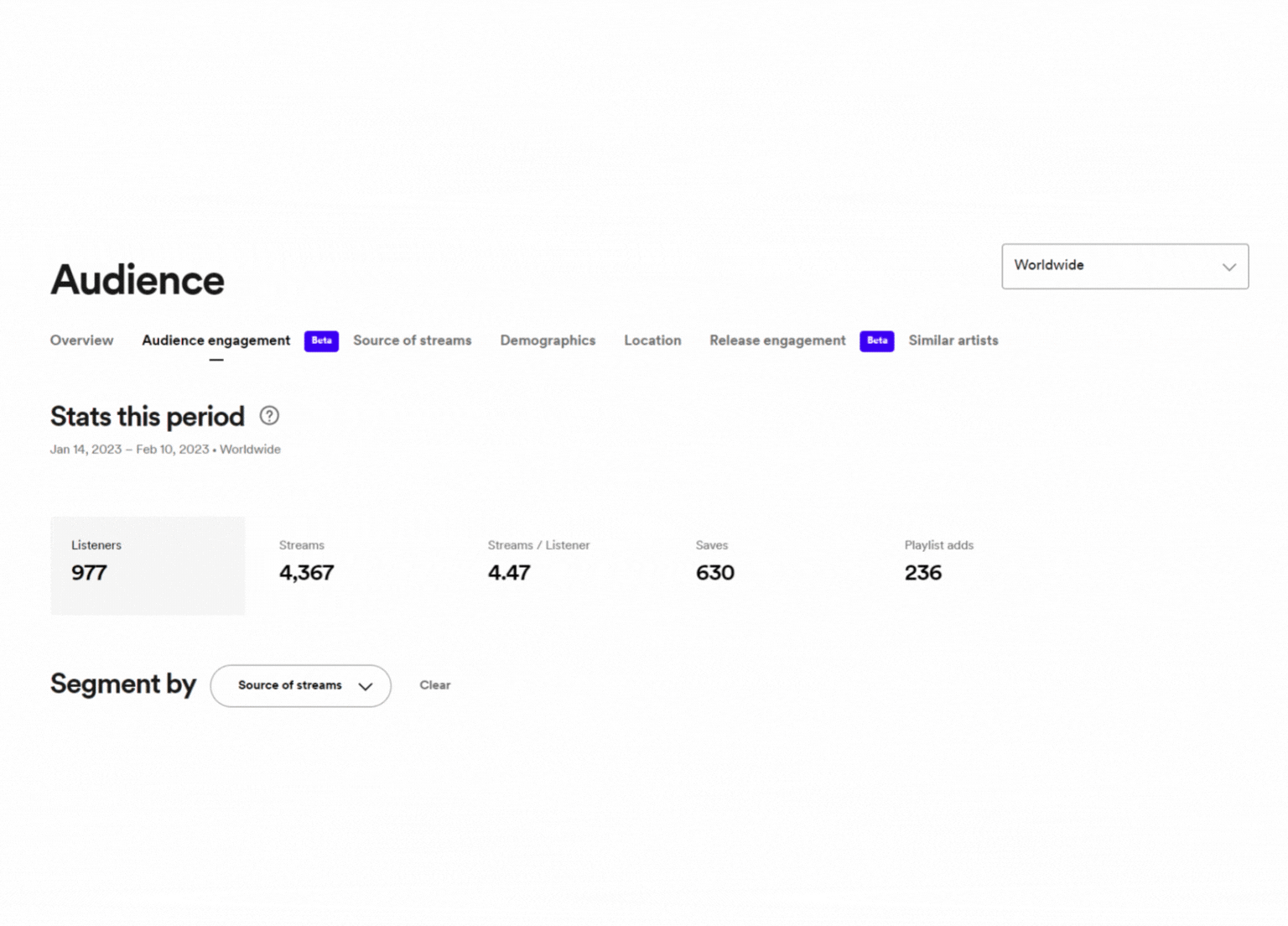The image size is (1288, 926).
Task: Open the Release engagement tab
Action: coord(777,341)
